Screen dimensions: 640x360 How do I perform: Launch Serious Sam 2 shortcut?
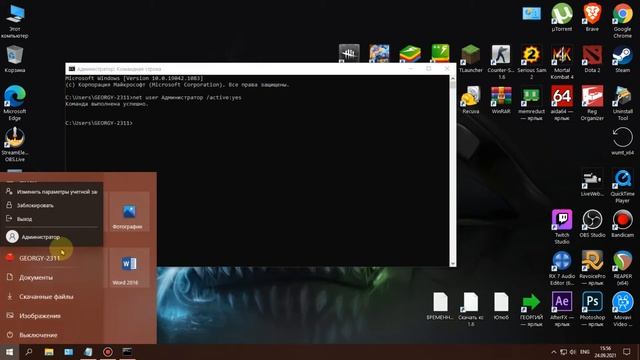pos(531,62)
